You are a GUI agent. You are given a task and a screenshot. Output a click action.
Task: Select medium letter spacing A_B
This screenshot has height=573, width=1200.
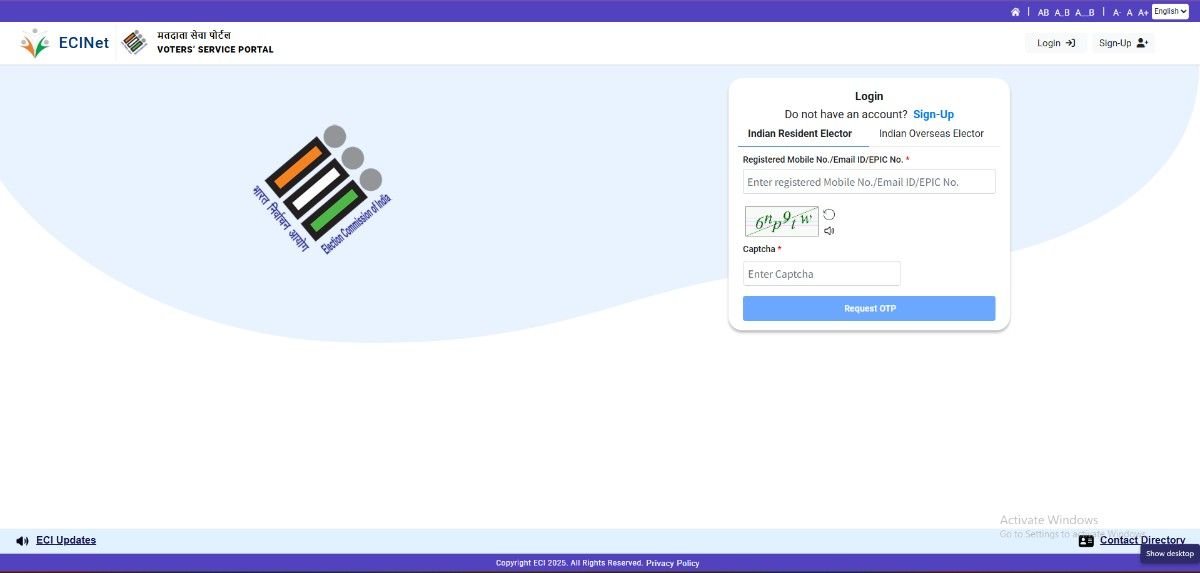pos(1062,13)
